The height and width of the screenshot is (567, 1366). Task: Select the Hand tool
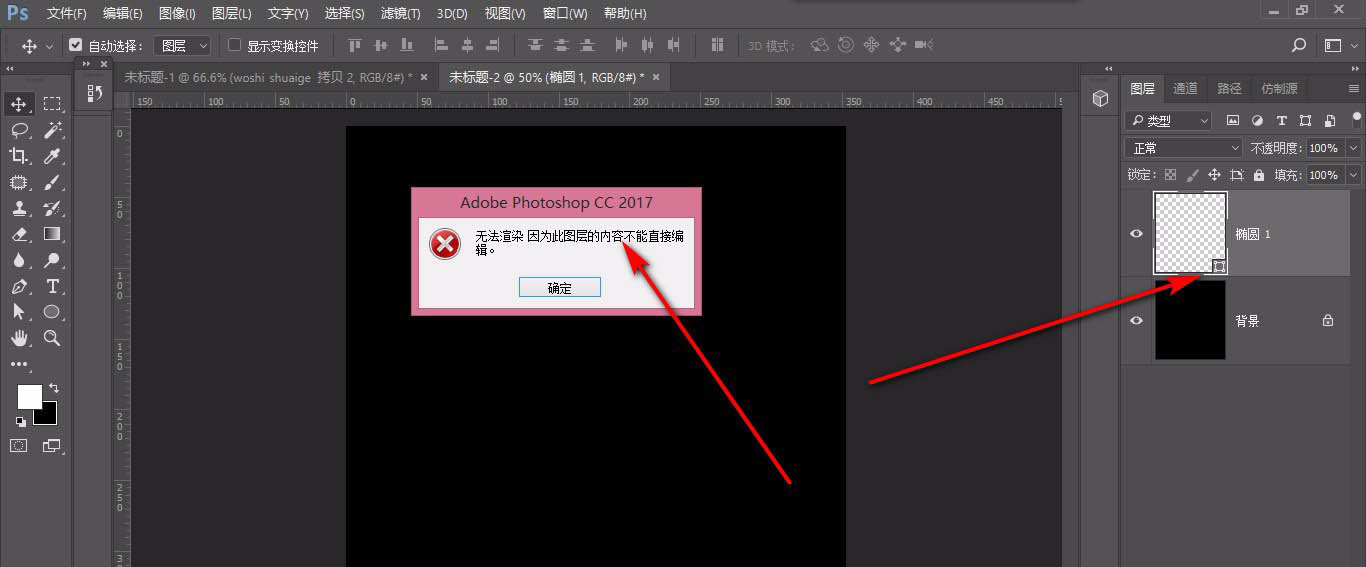pyautogui.click(x=19, y=338)
